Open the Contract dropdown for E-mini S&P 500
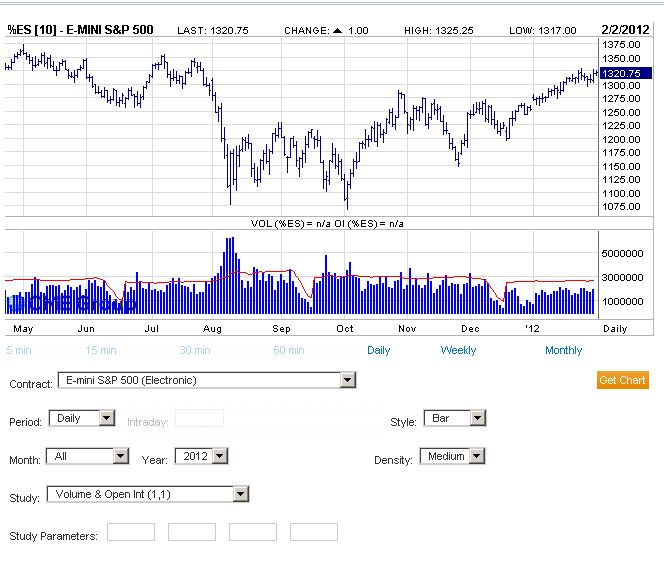Viewport: 664px width, 570px height. pyautogui.click(x=207, y=380)
